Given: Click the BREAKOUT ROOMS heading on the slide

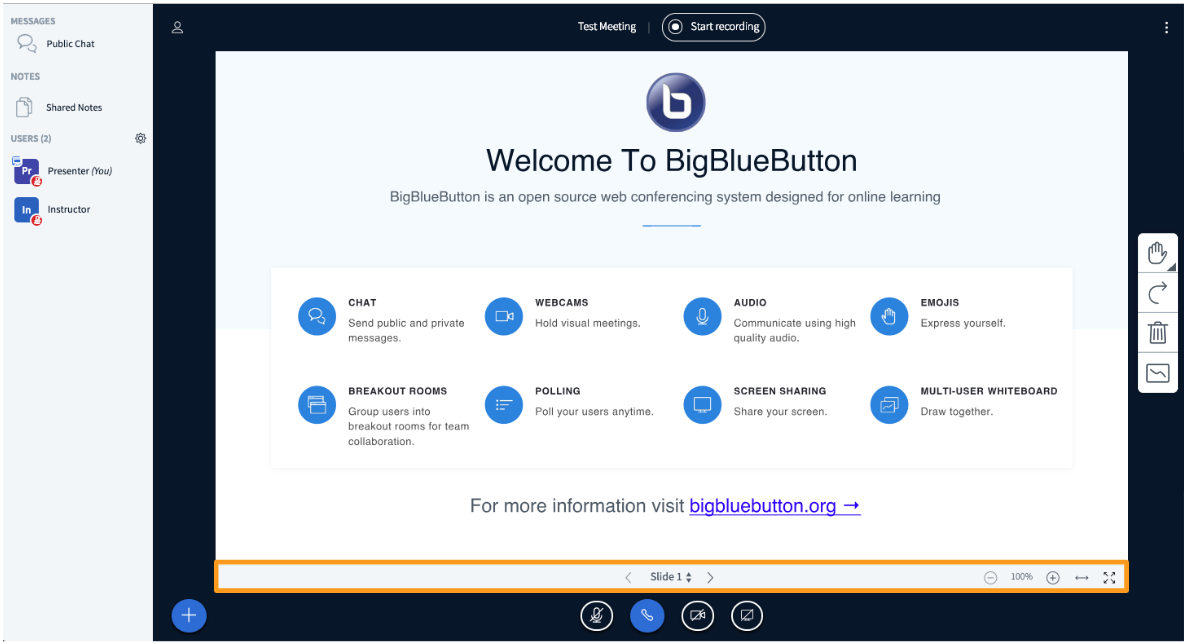Looking at the screenshot, I should pyautogui.click(x=398, y=391).
